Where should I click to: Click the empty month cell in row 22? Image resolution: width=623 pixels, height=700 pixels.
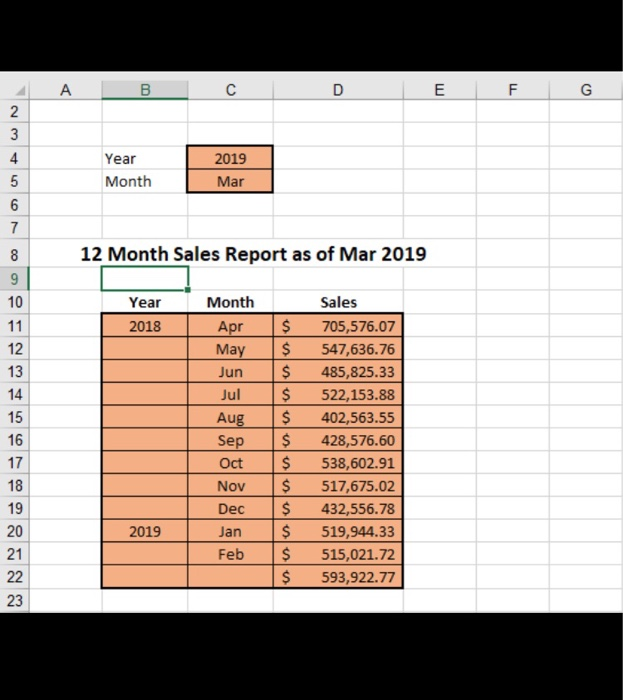point(230,577)
